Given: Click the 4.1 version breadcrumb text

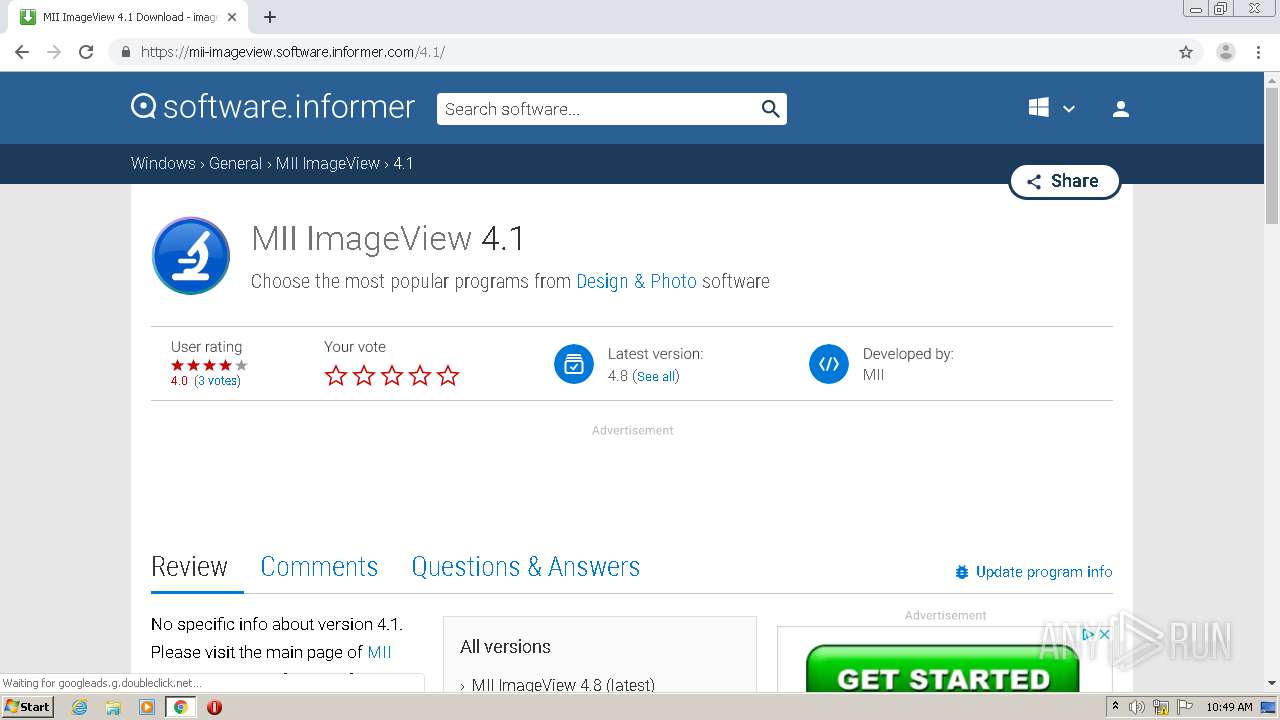Looking at the screenshot, I should (x=403, y=163).
